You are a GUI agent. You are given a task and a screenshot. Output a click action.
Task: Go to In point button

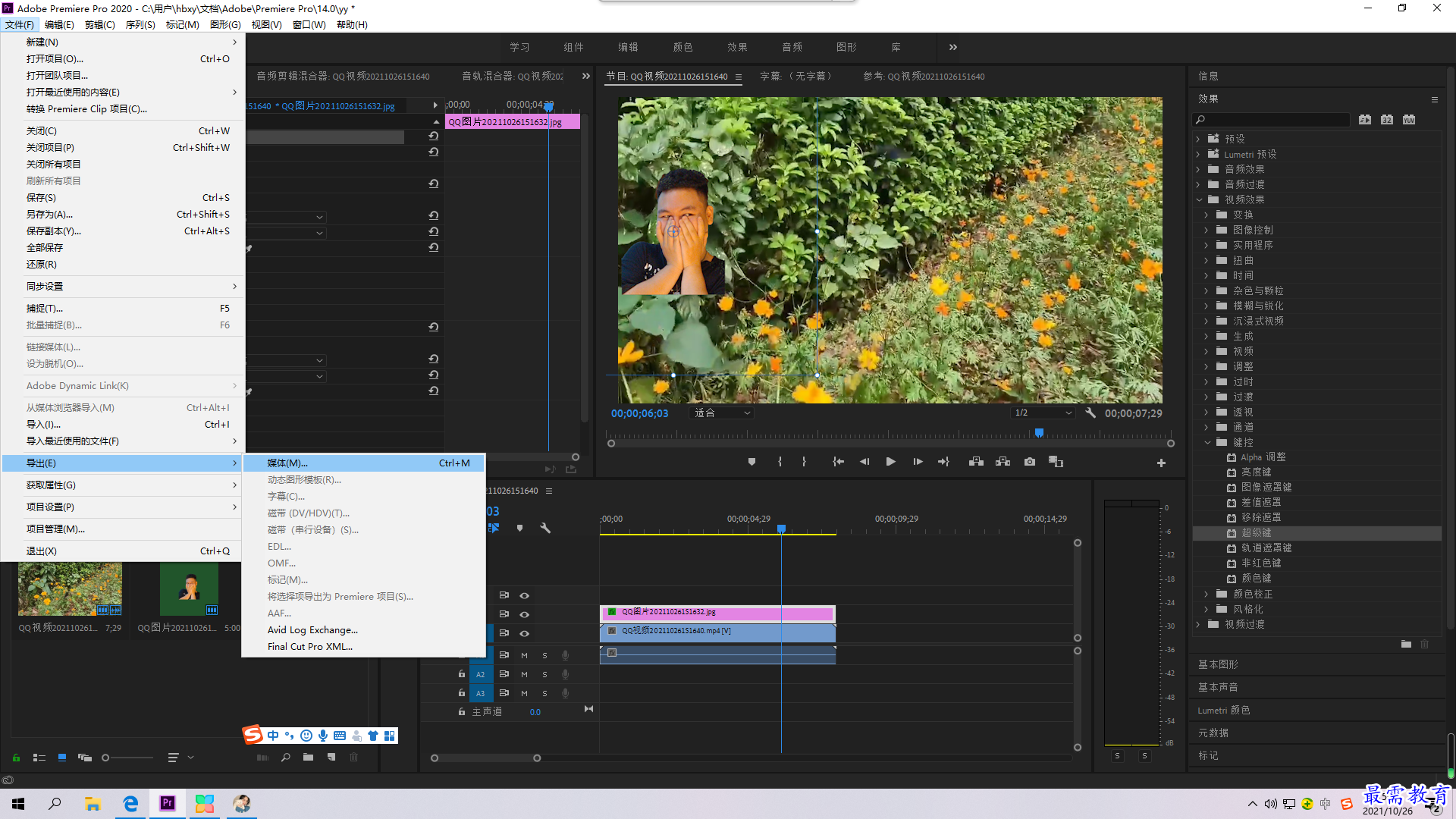(838, 462)
